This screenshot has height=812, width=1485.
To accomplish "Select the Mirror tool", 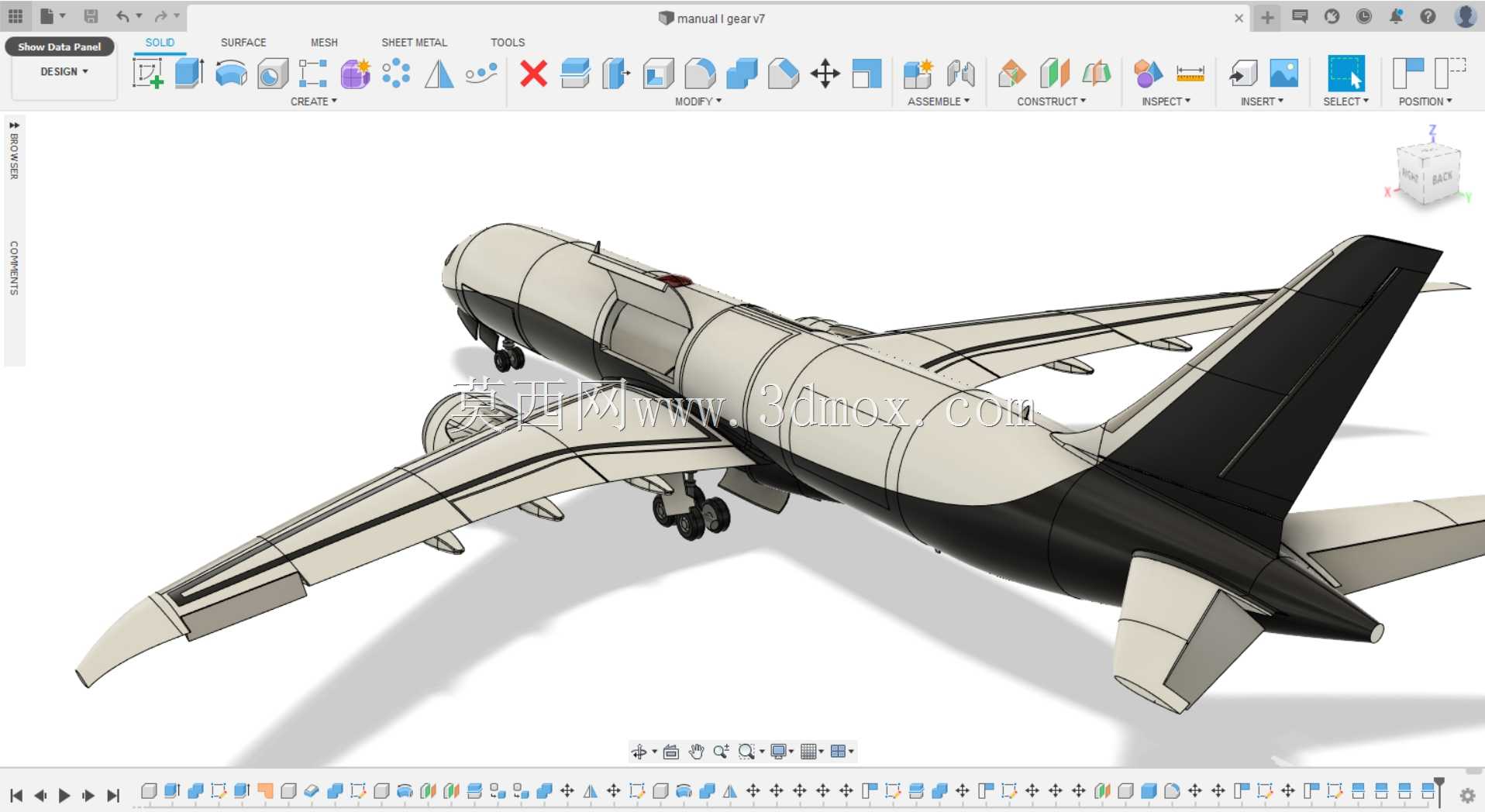I will pyautogui.click(x=439, y=74).
